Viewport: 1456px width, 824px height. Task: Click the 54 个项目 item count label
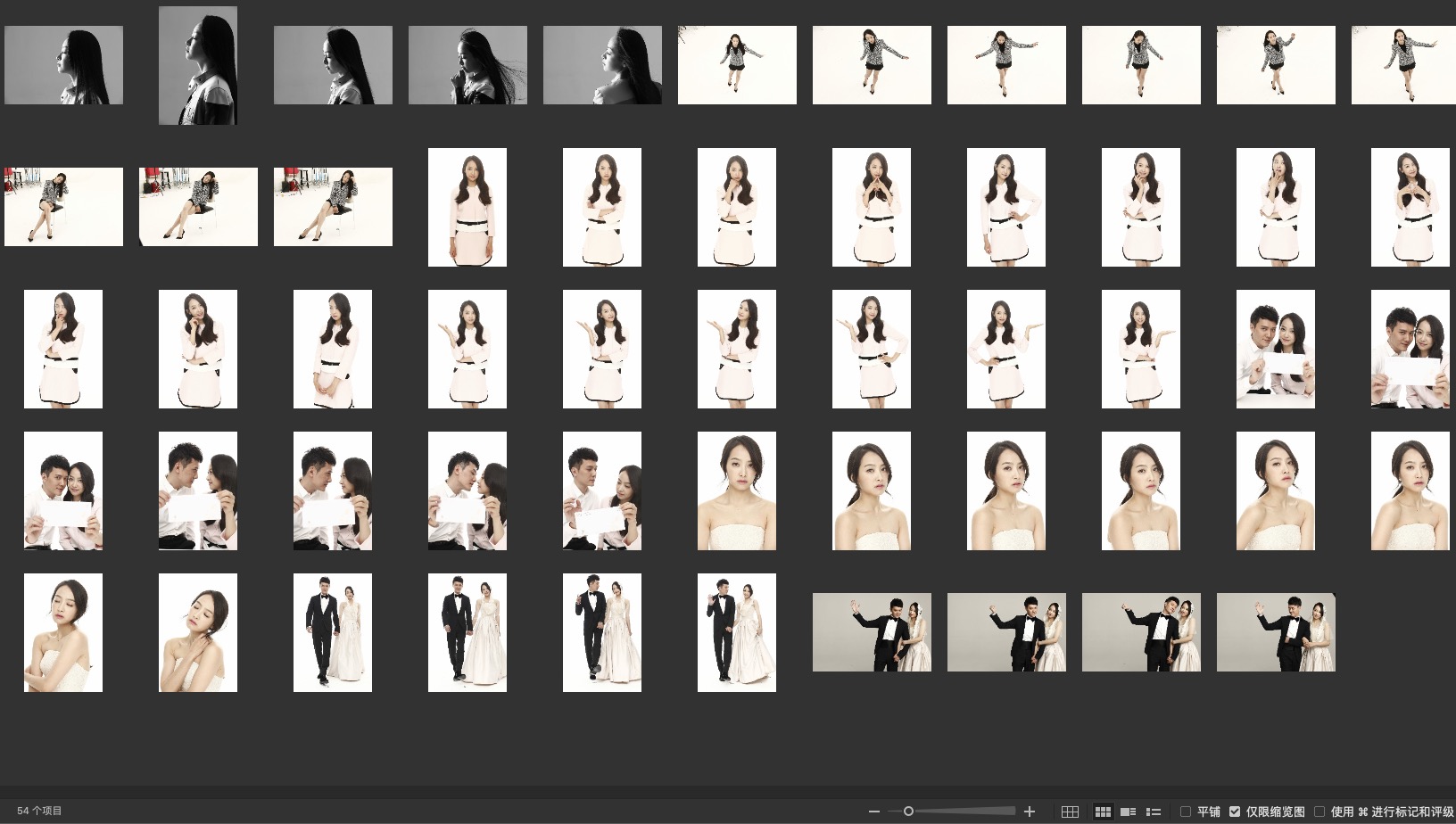pyautogui.click(x=39, y=811)
